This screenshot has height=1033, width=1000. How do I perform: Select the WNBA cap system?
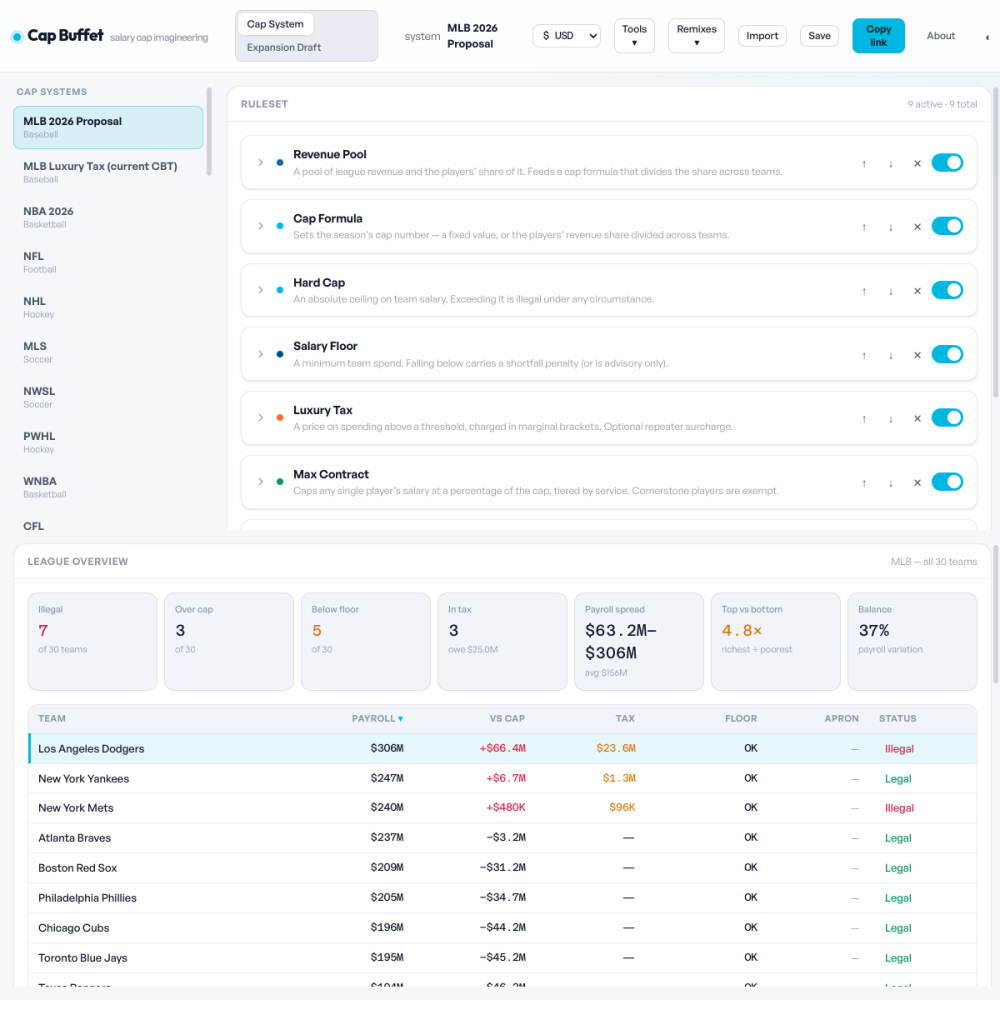click(x=108, y=488)
